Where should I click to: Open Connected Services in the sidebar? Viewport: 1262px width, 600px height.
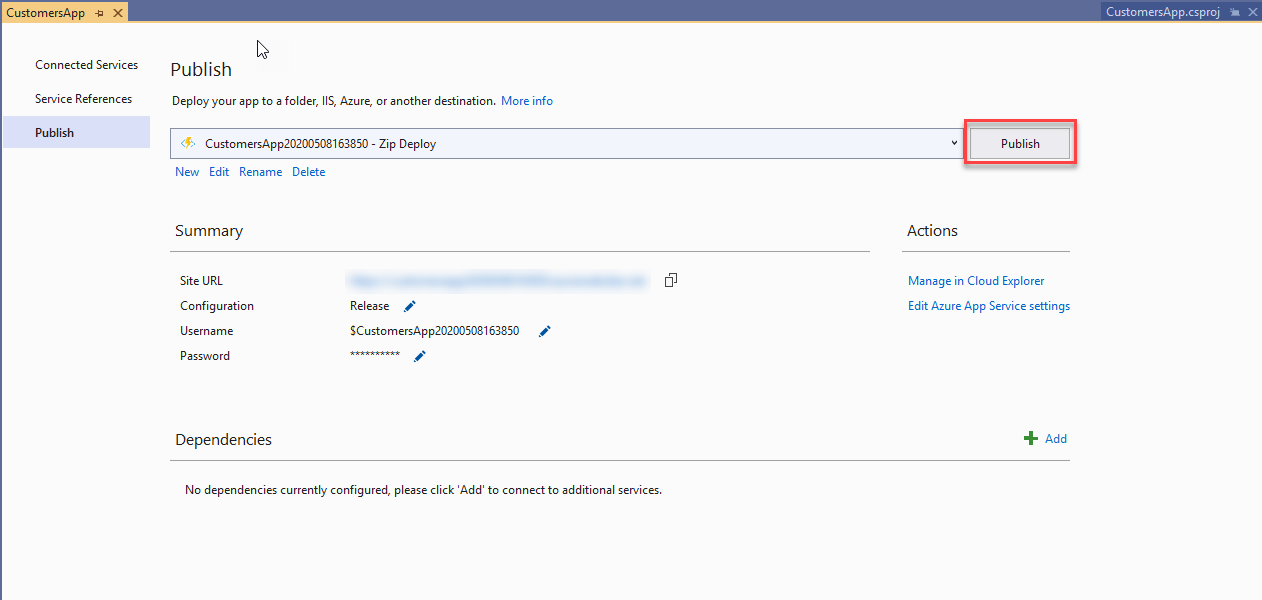[86, 65]
